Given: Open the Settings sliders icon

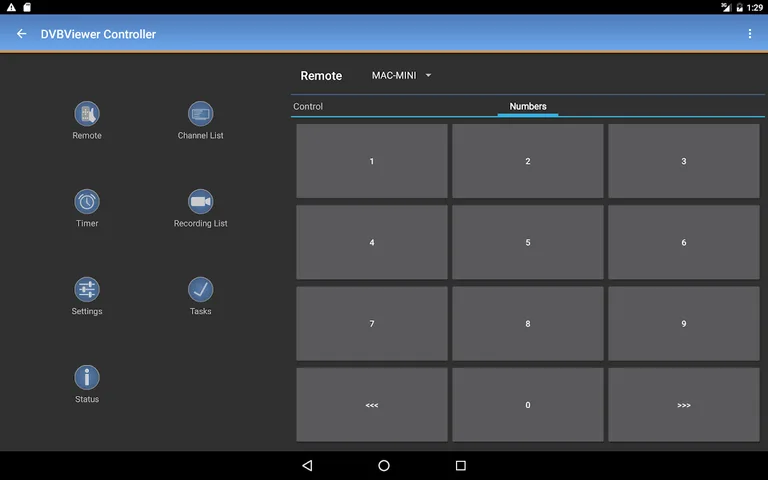Looking at the screenshot, I should (x=87, y=289).
